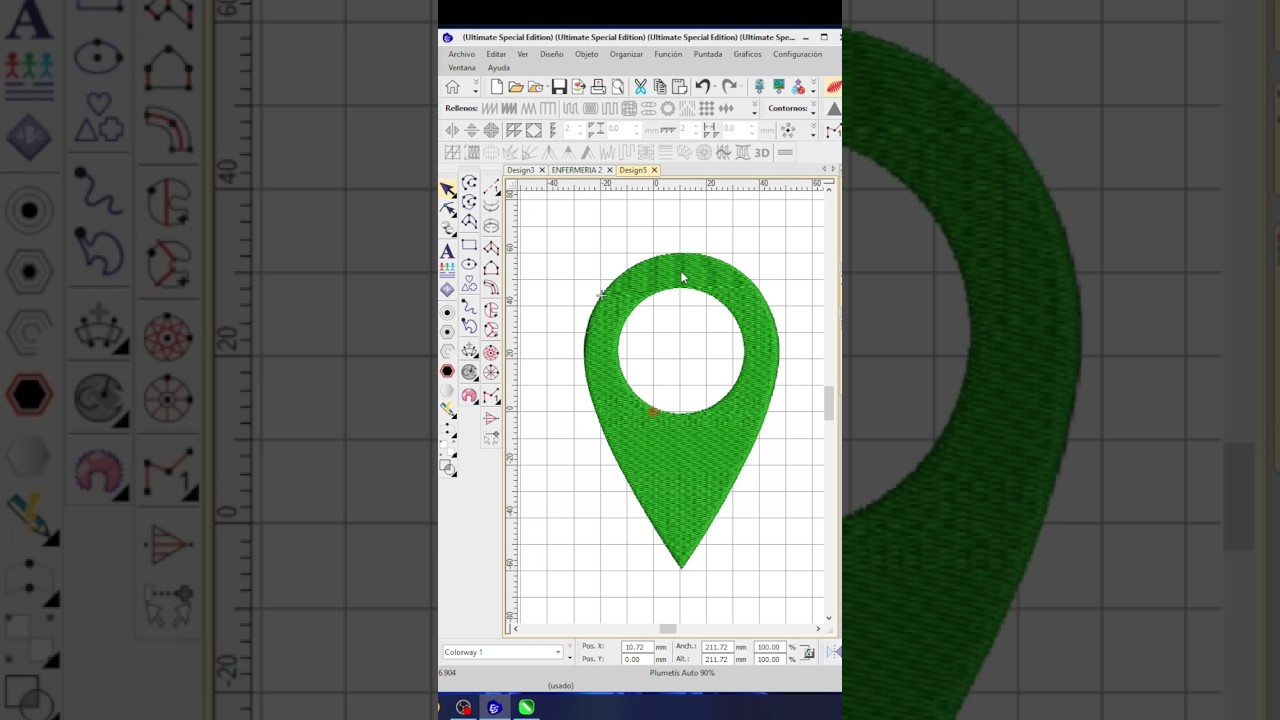Select the gear-shaped fill icon in Rellenos
This screenshot has height=720, width=1280.
pos(667,108)
